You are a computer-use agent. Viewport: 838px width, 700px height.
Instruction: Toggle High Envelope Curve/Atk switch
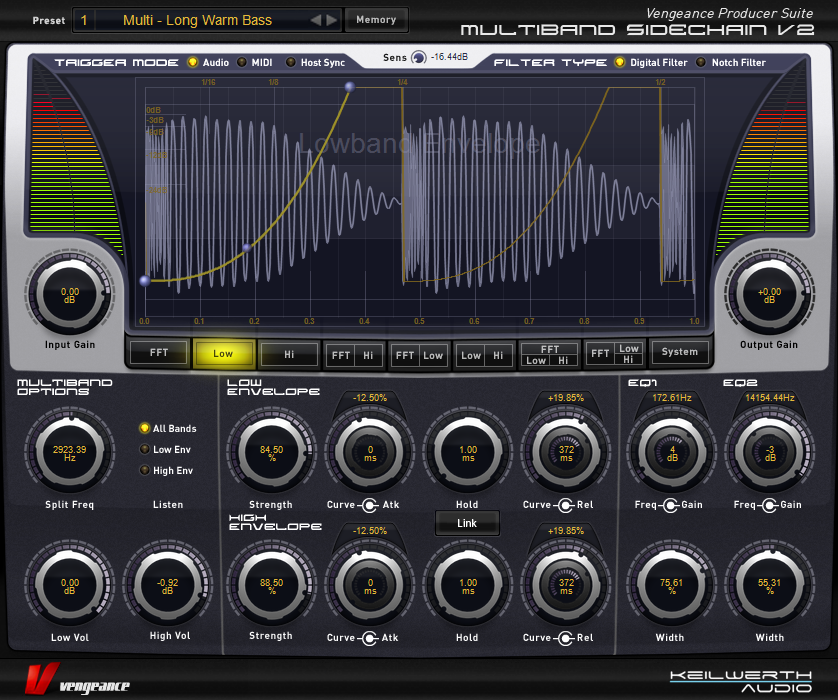369,638
